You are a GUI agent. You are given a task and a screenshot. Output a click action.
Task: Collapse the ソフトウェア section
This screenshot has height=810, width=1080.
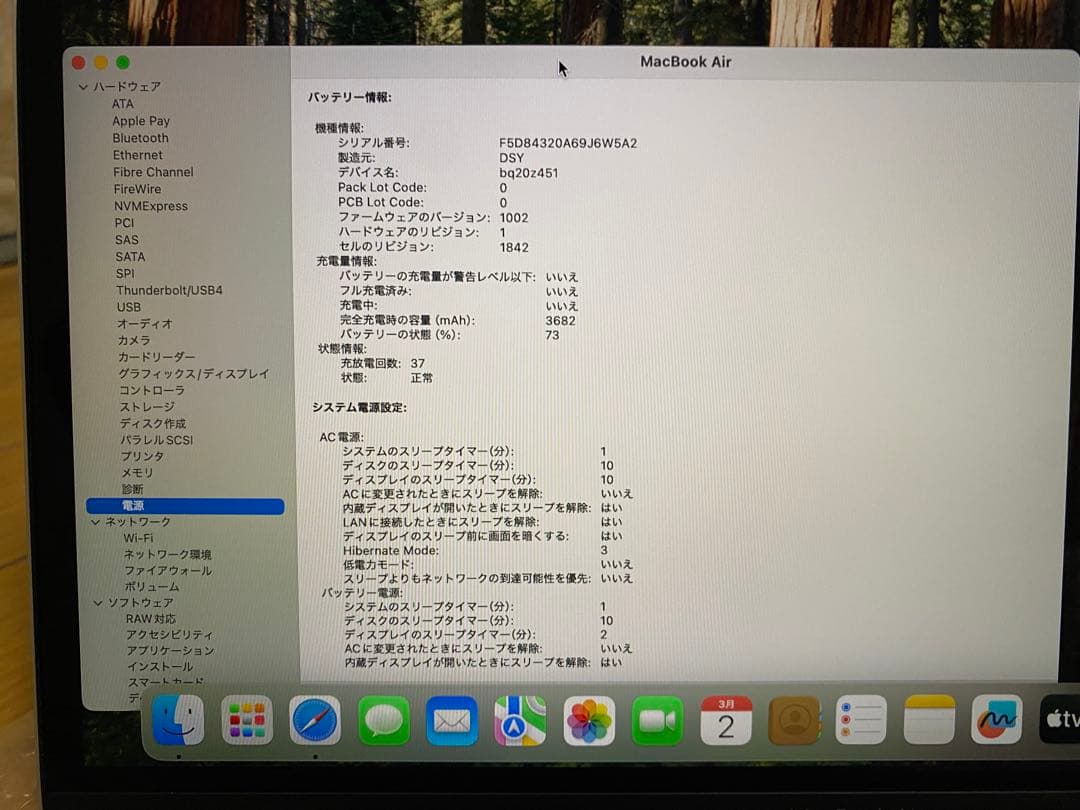97,603
